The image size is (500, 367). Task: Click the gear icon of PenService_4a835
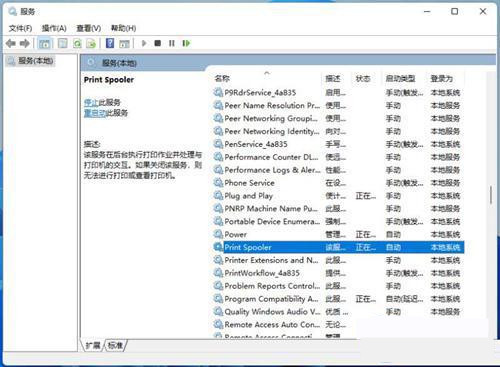click(218, 144)
